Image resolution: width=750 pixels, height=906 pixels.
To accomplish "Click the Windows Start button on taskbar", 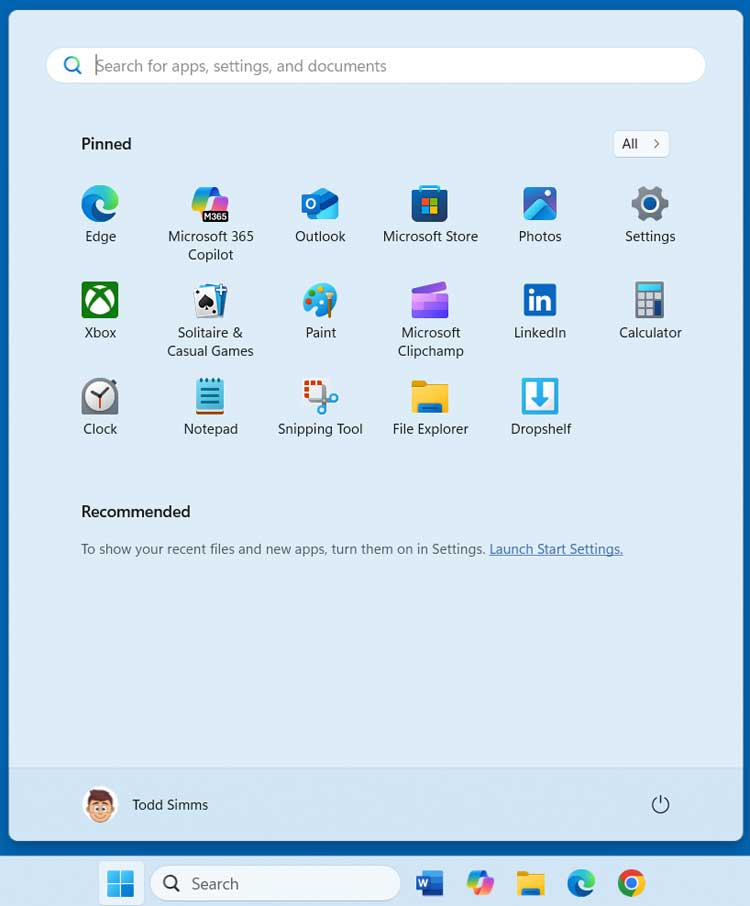I will click(x=121, y=883).
